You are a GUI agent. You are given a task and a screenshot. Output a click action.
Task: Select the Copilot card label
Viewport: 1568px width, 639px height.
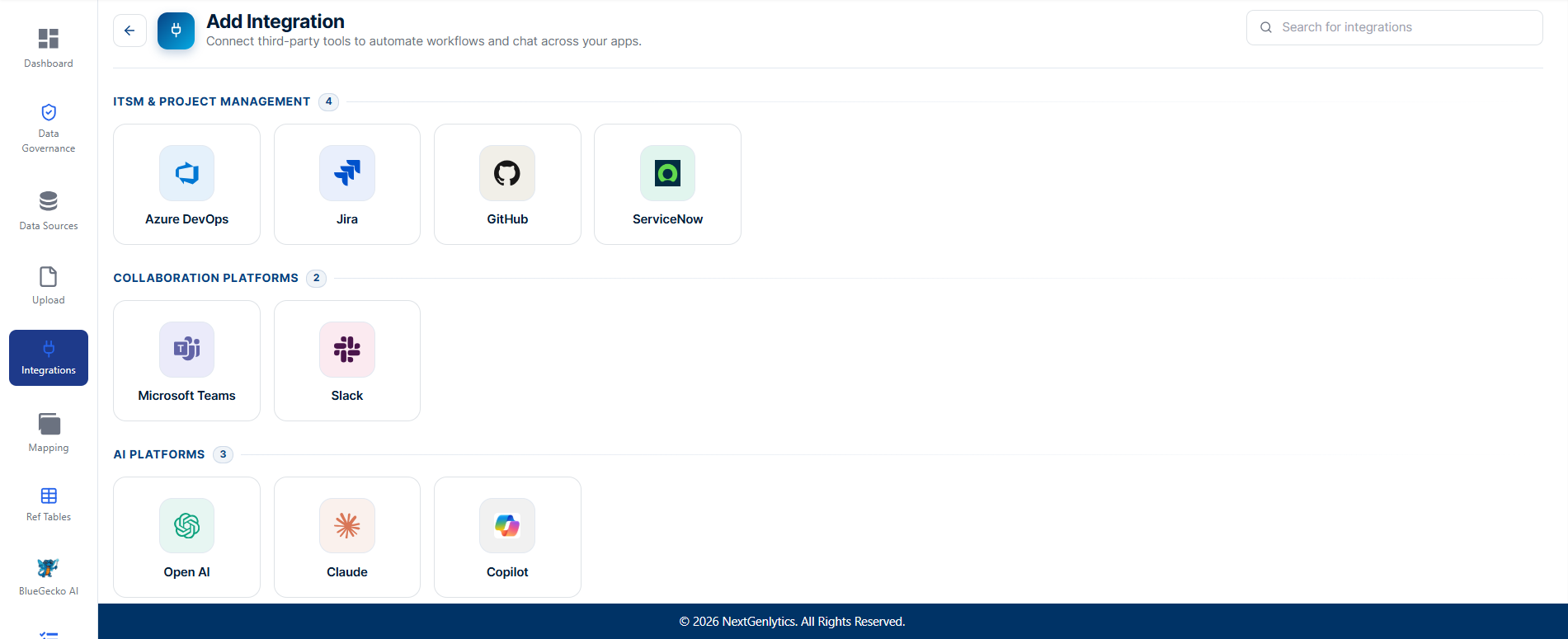(x=507, y=572)
